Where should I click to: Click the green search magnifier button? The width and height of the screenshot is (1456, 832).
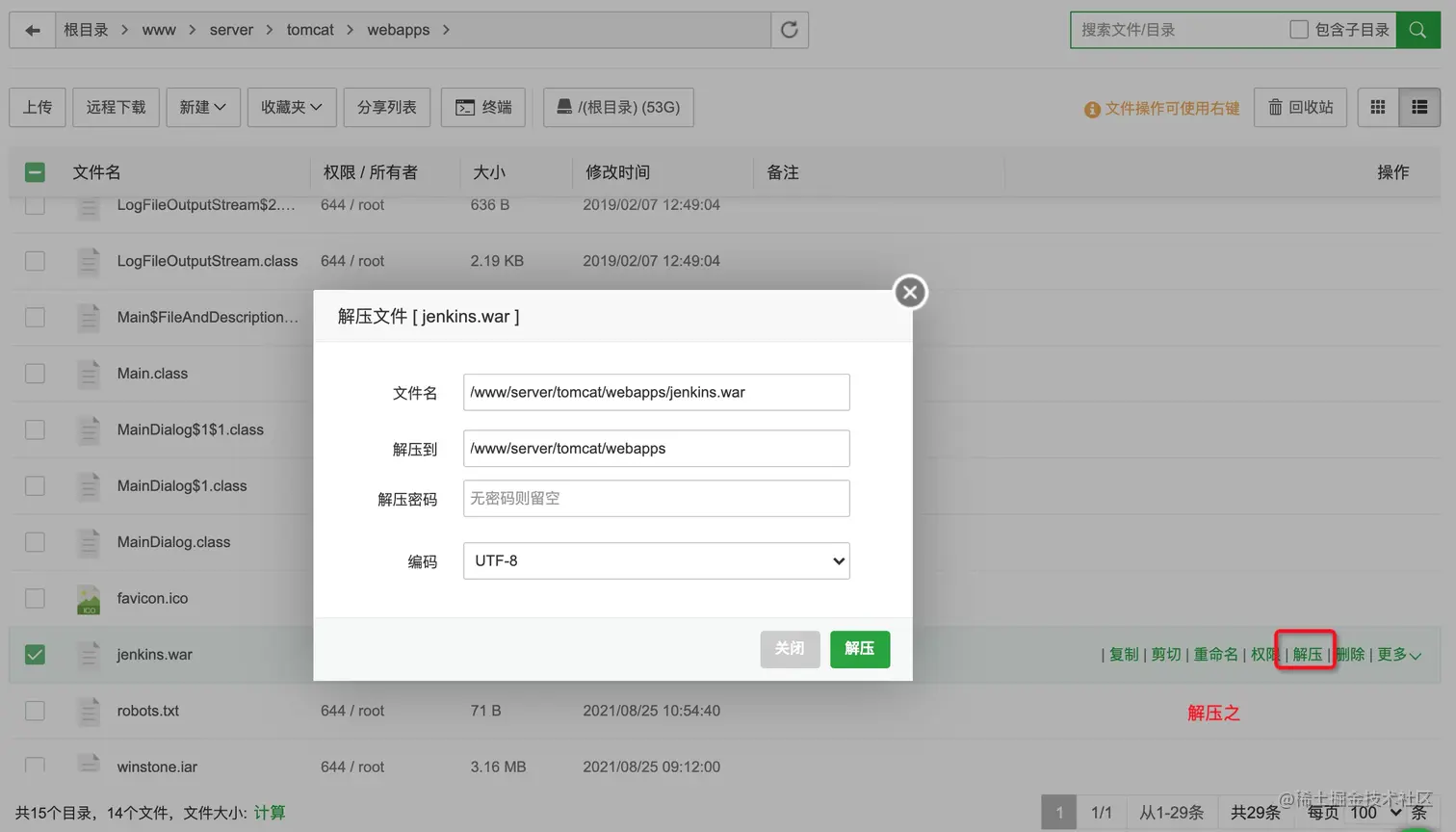pyautogui.click(x=1417, y=30)
